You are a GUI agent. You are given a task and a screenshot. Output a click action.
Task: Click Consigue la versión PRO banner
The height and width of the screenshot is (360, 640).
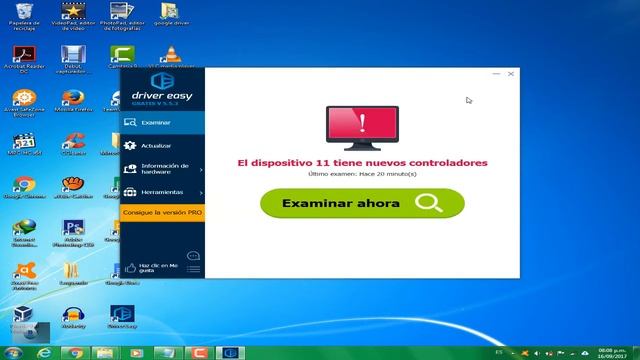tap(162, 213)
